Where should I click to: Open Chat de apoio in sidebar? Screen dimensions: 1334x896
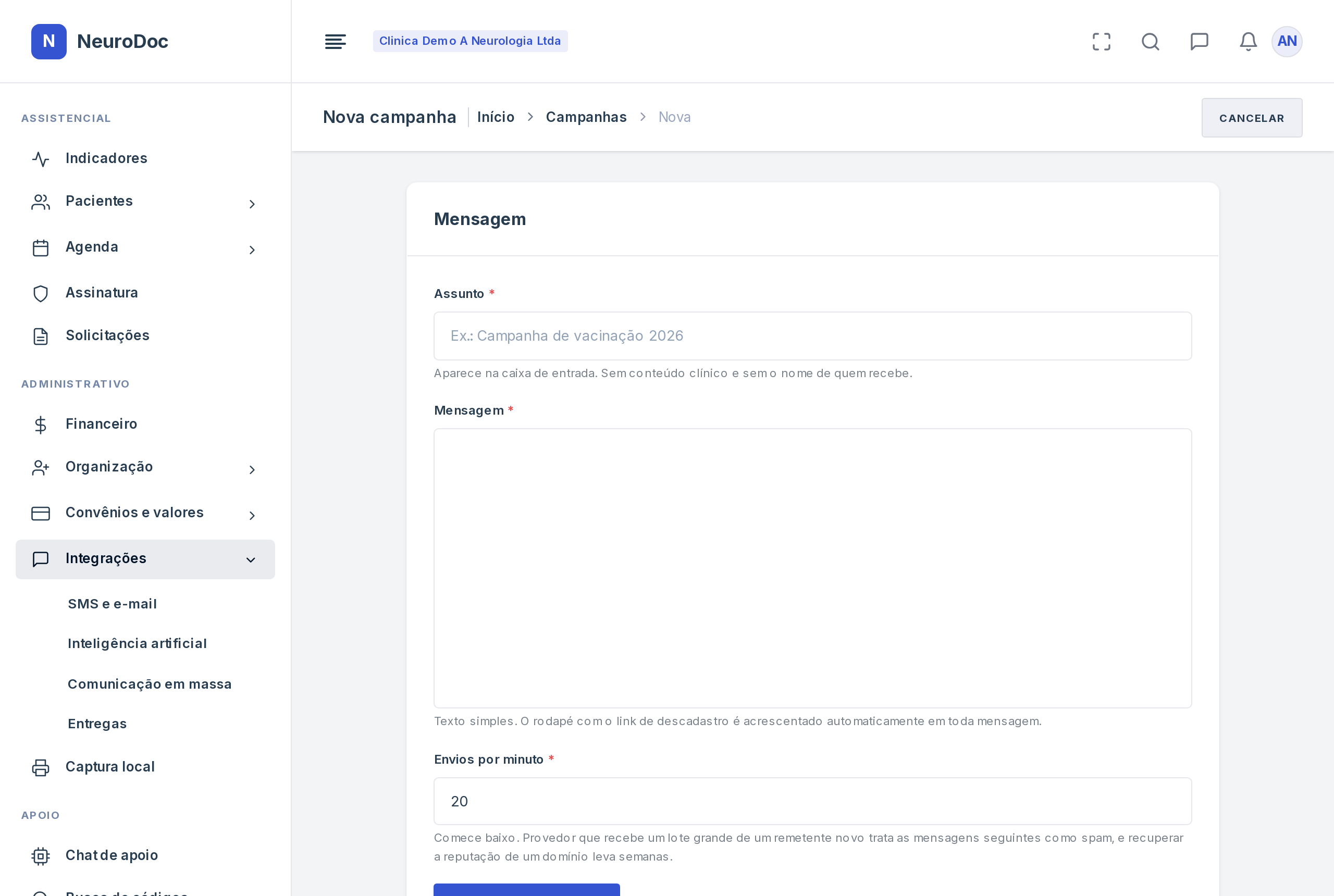[145, 856]
